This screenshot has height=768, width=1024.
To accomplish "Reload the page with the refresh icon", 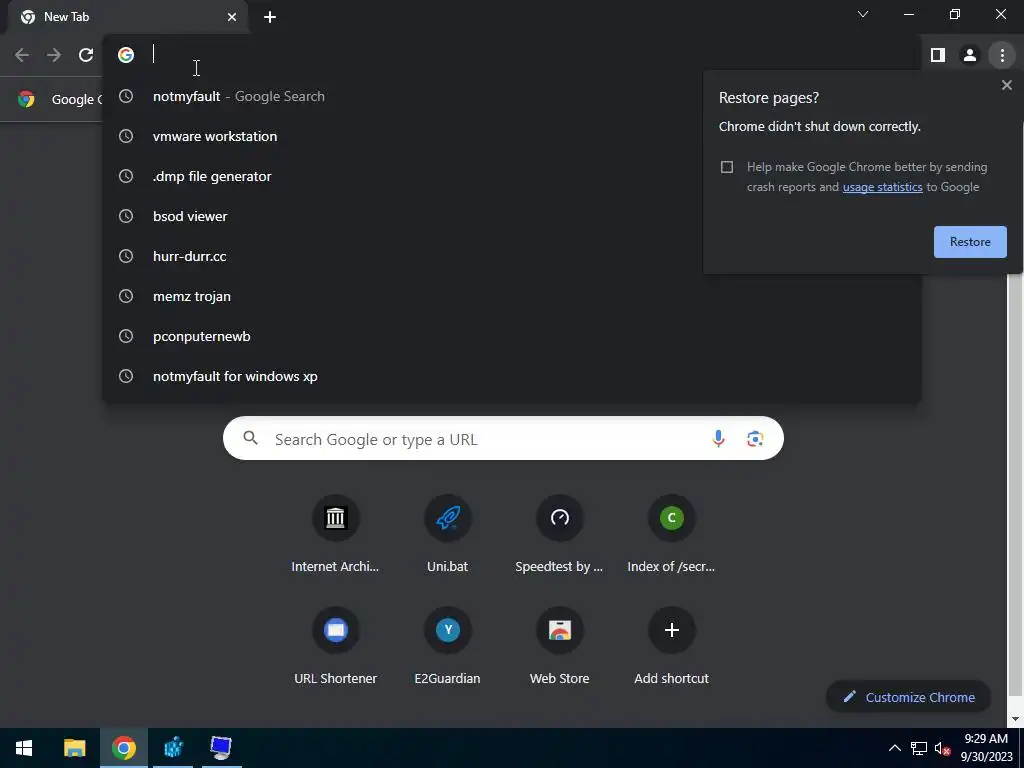I will click(x=86, y=55).
